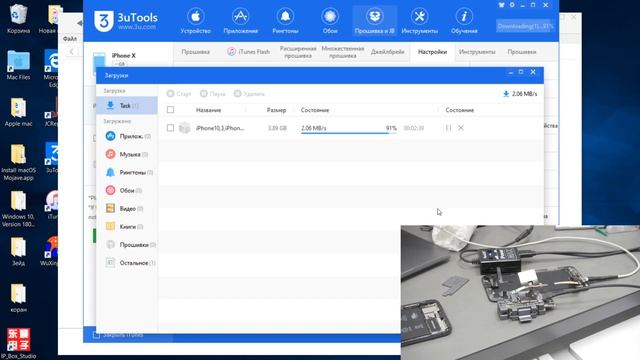Select the iPhone10,3,iPhon... file name
This screenshot has width=640, height=360.
coord(220,128)
